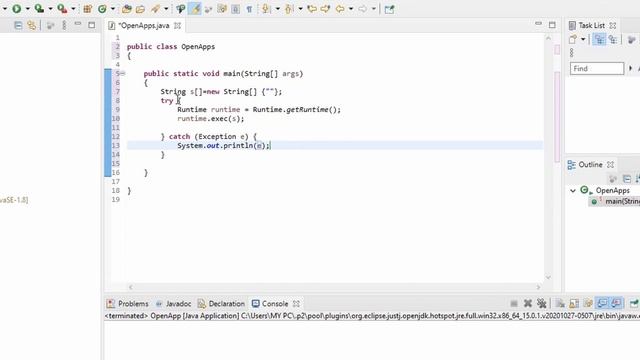Open the New Java Class dropdown arrow
This screenshot has height=360, width=640.
(x=113, y=9)
